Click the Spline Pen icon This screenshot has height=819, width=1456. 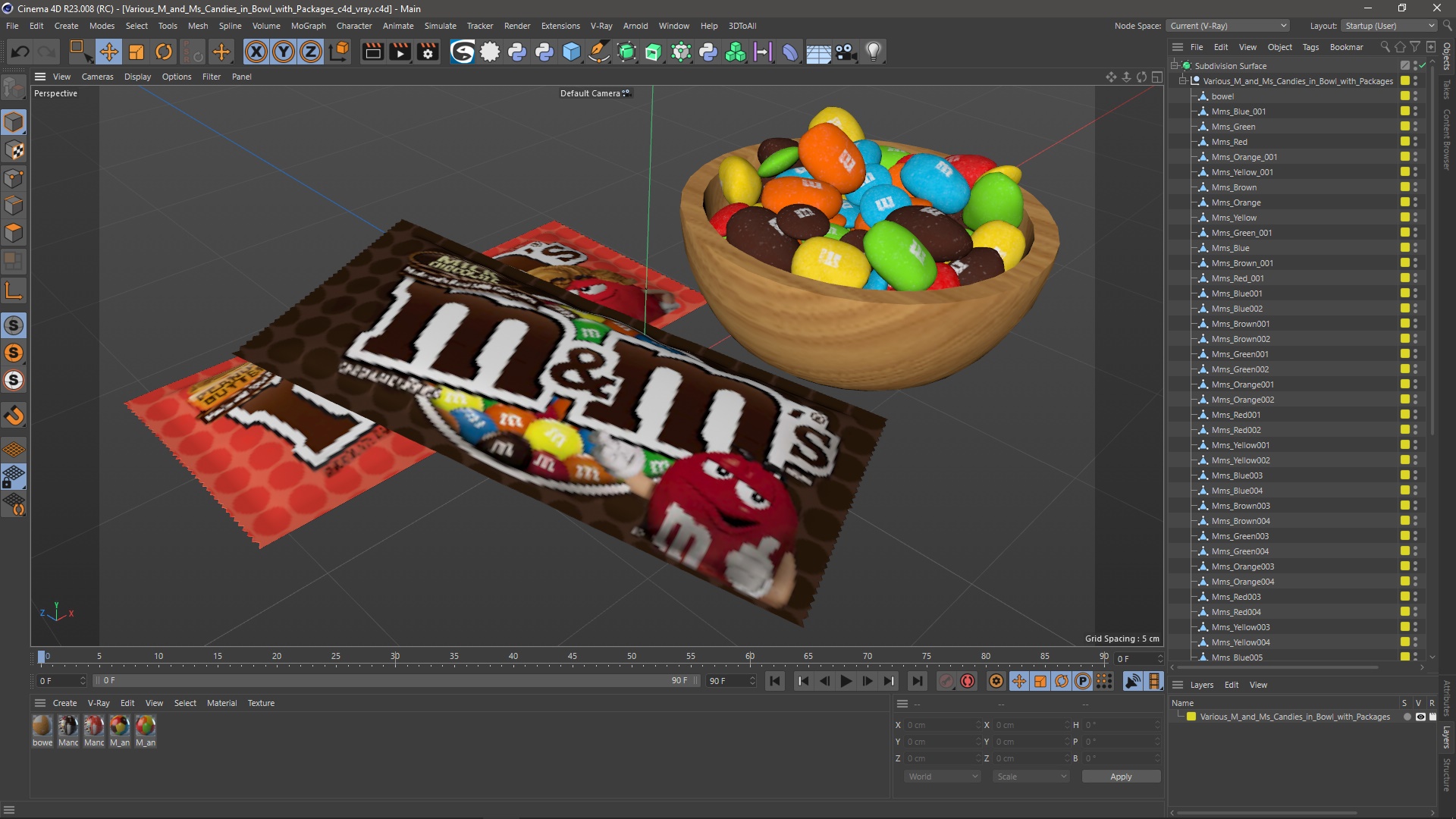(x=599, y=52)
